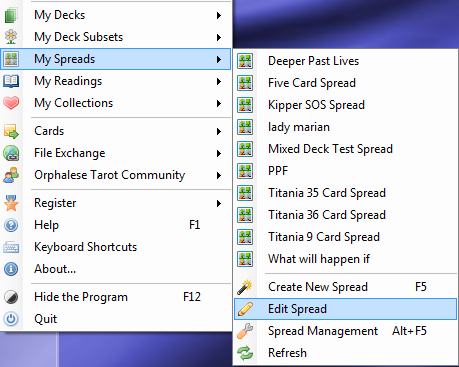The image size is (459, 367).
Task: Click the spread icon beside PPF
Action: pyautogui.click(x=245, y=171)
